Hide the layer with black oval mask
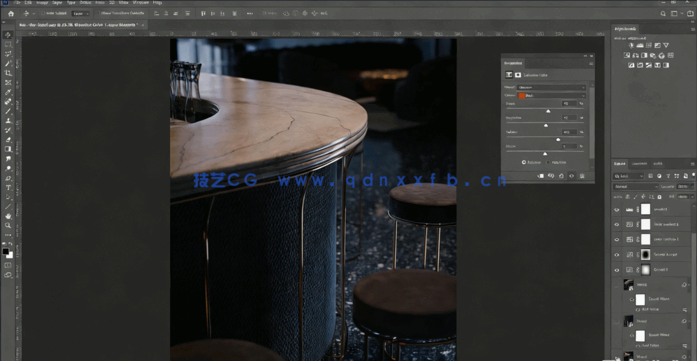This screenshot has height=361, width=697. pos(617,255)
